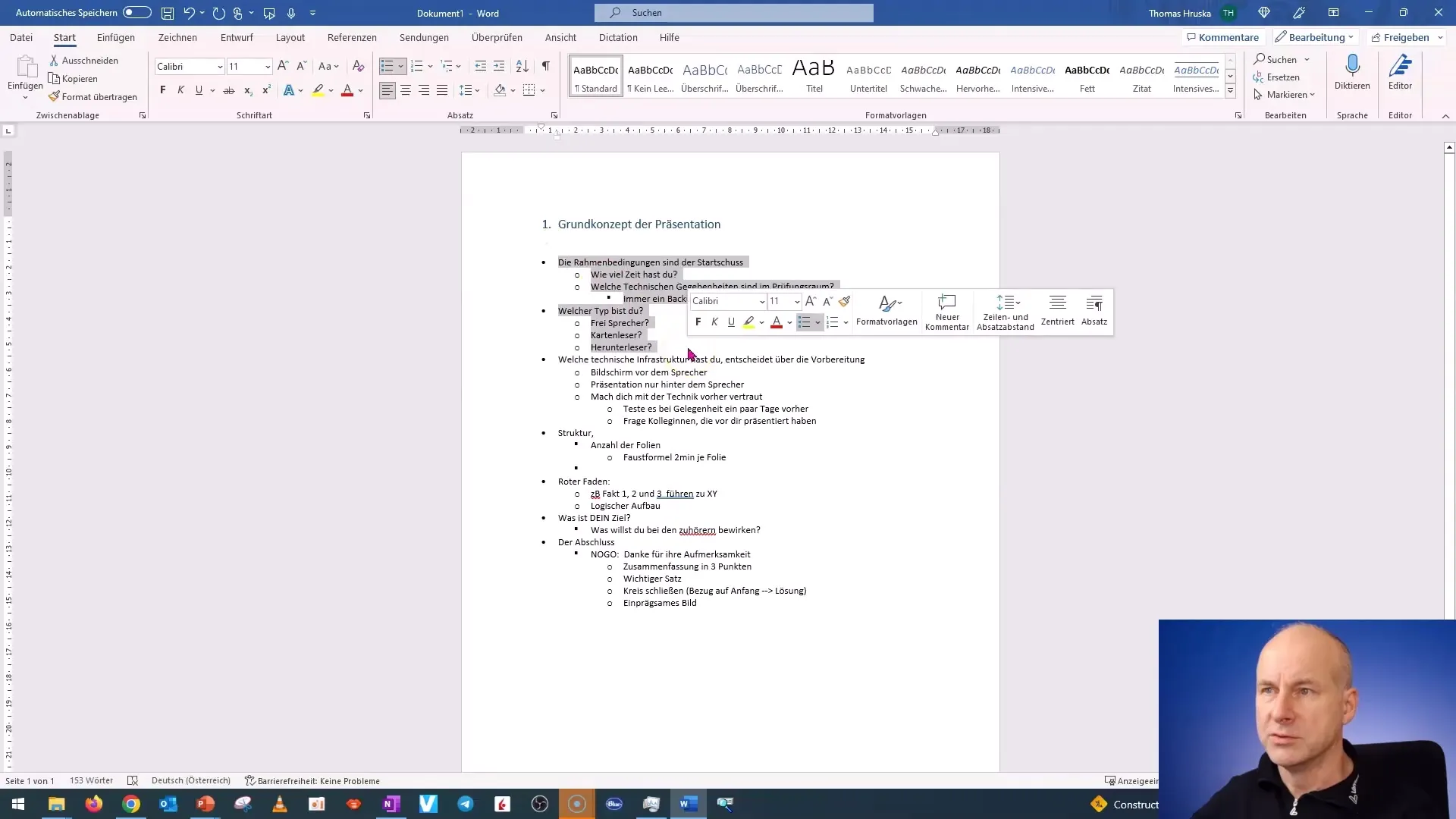Decrease font size in ribbon
This screenshot has width=1456, height=819.
(x=302, y=66)
